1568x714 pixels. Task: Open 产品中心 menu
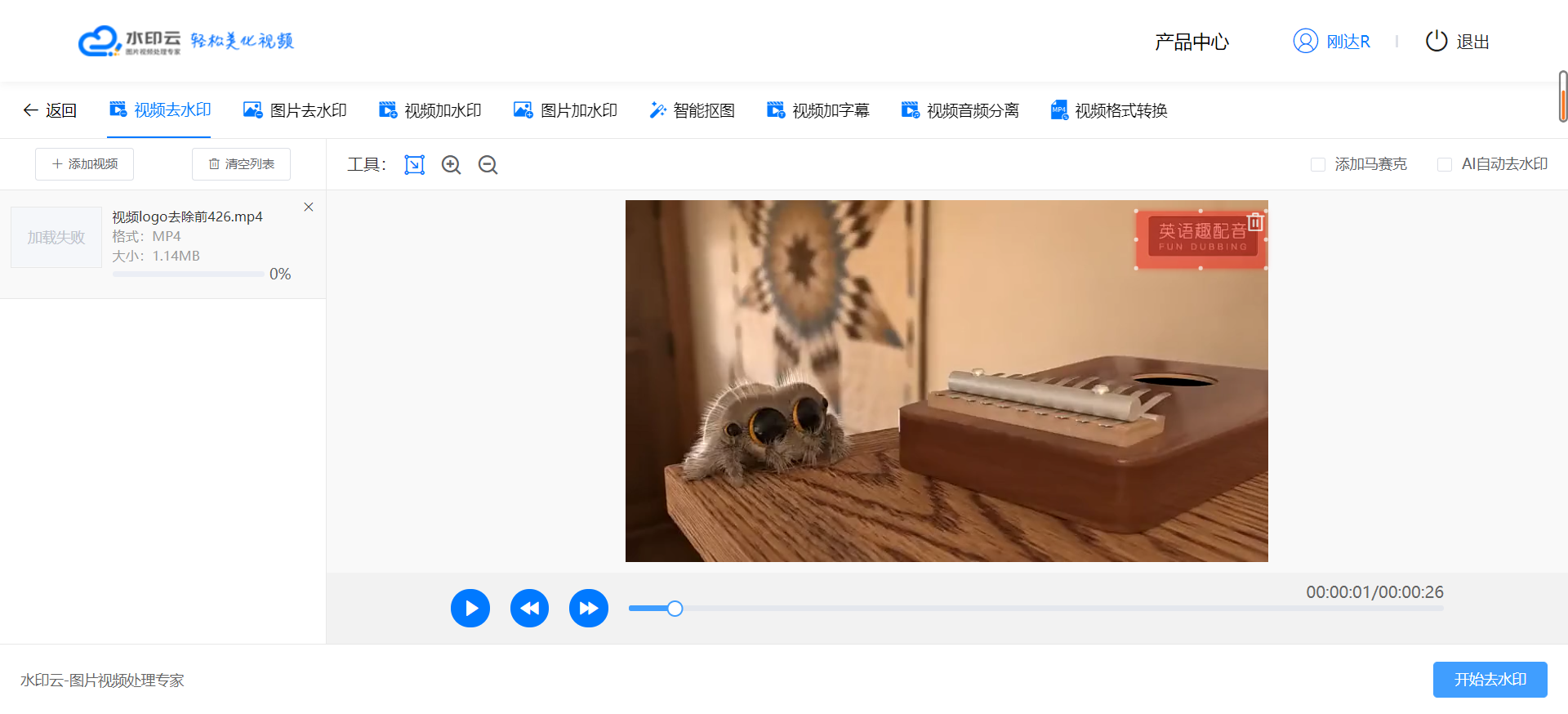tap(1192, 42)
